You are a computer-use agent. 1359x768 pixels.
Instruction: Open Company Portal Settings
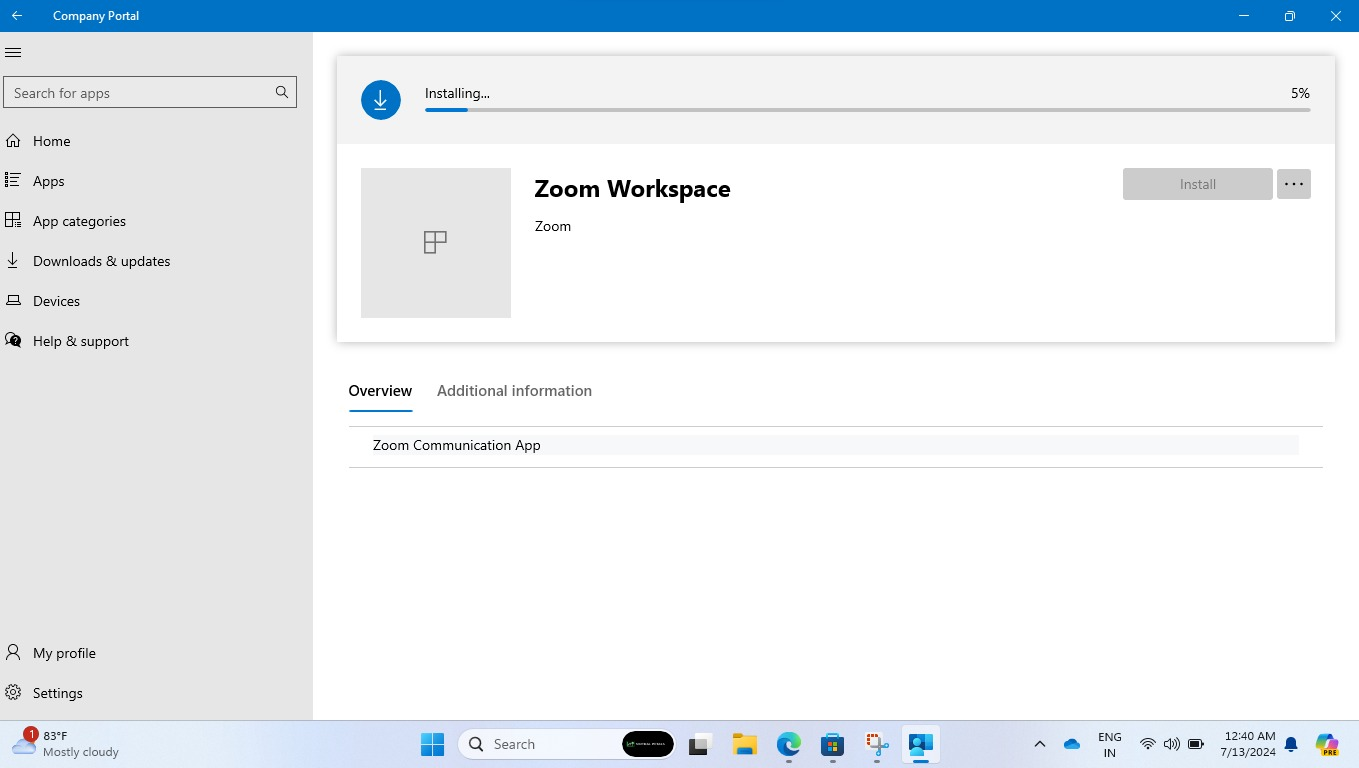coord(156,693)
